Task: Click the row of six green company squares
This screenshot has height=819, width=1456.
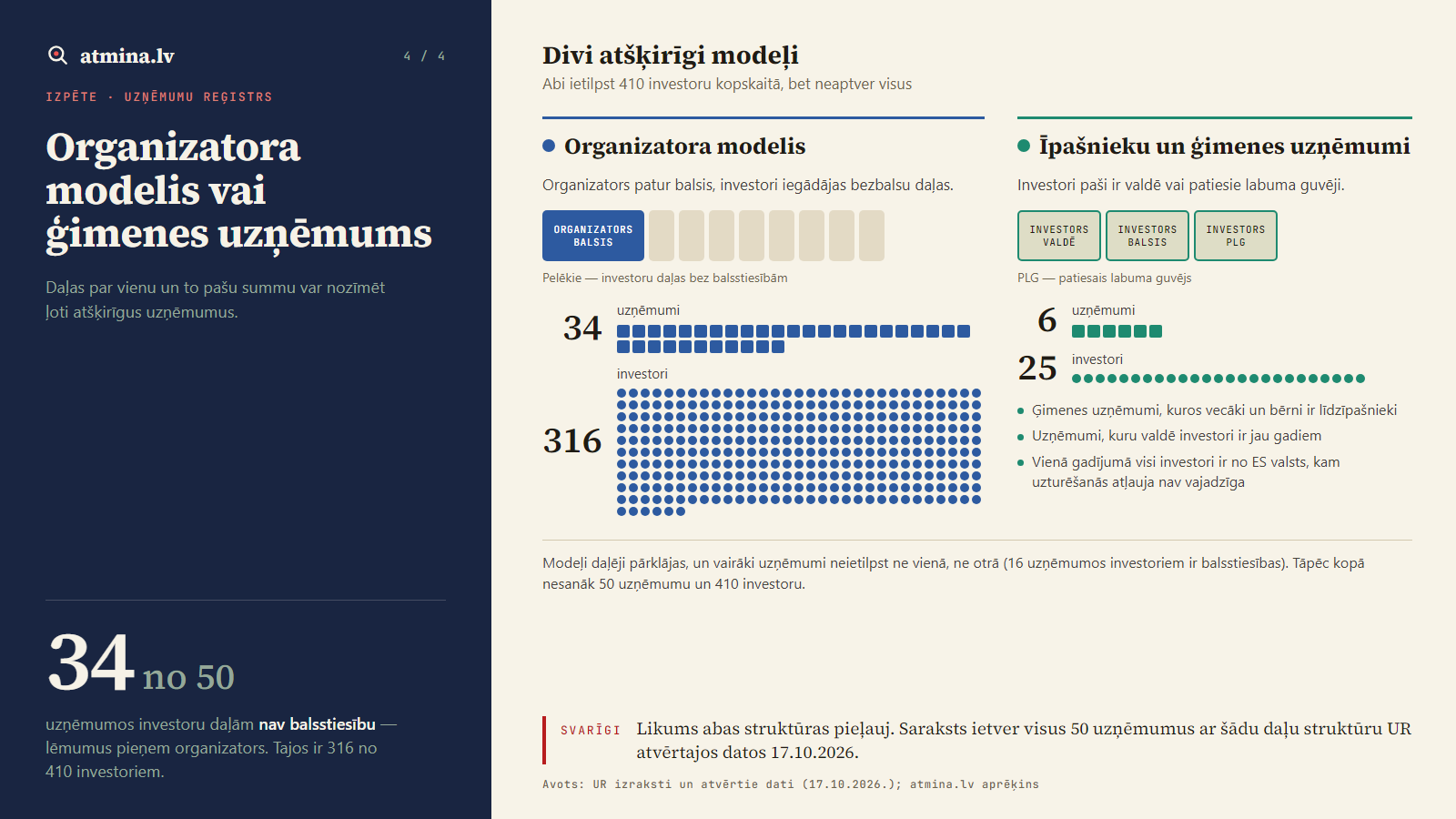Action: [x=1117, y=331]
